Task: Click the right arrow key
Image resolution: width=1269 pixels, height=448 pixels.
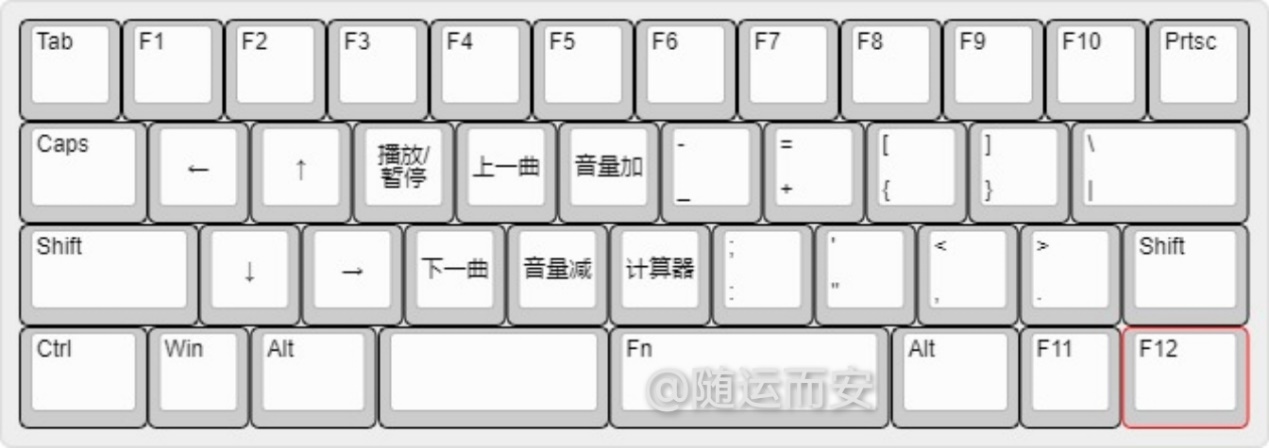Action: pyautogui.click(x=352, y=275)
